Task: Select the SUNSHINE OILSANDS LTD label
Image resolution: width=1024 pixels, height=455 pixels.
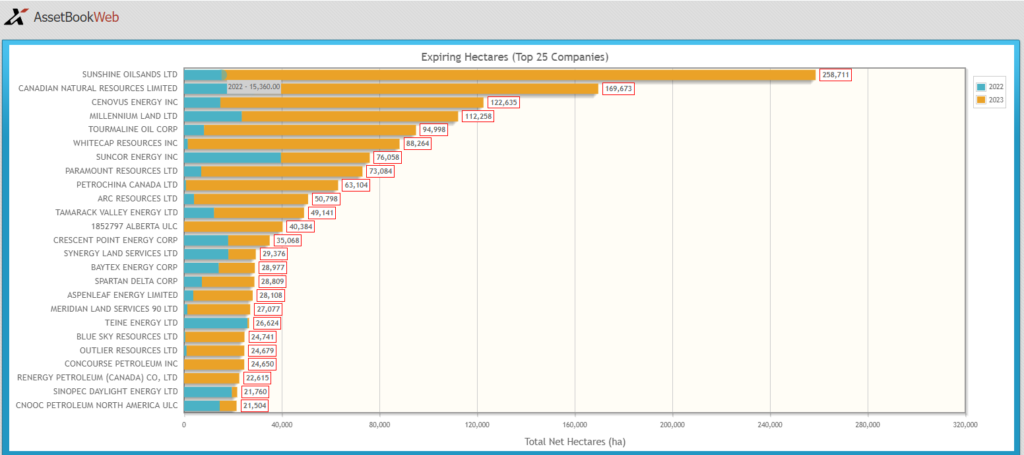Action: [x=129, y=74]
